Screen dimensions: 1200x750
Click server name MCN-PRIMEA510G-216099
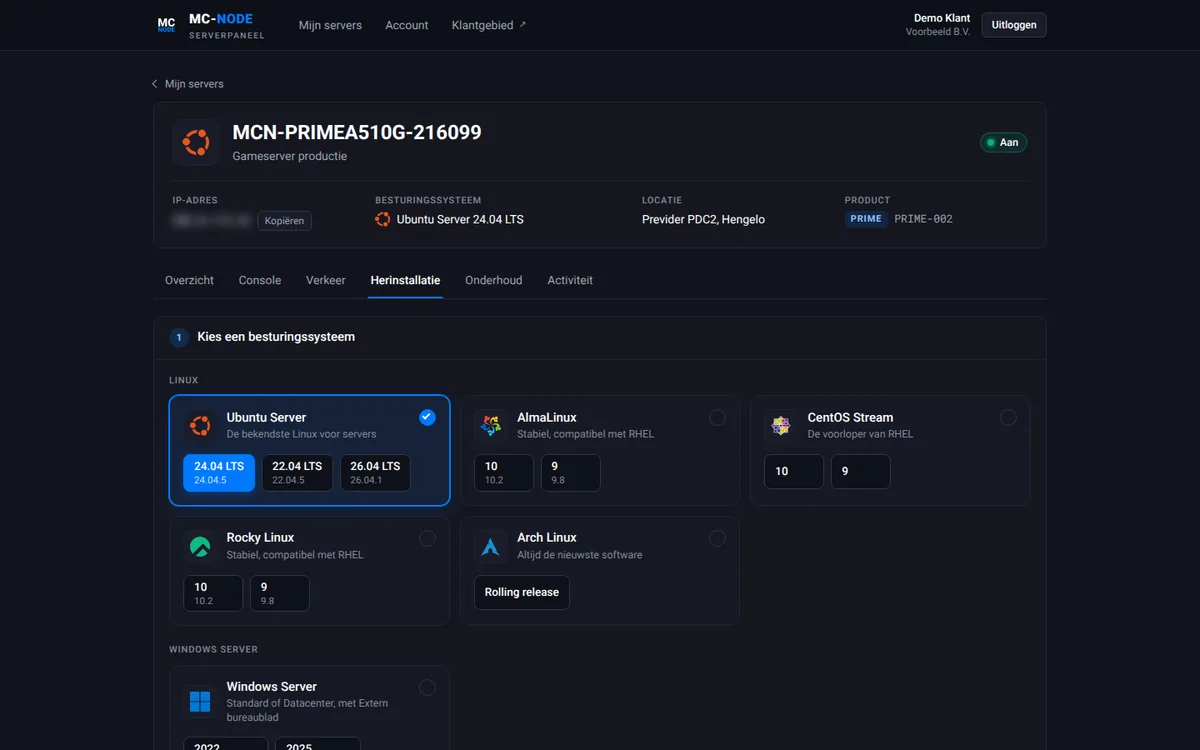pos(357,132)
